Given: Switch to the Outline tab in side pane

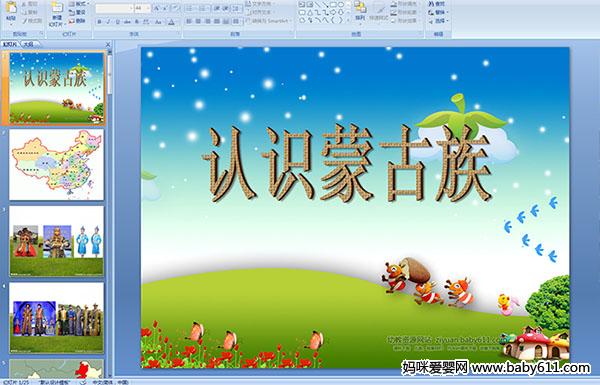Looking at the screenshot, I should [x=28, y=44].
